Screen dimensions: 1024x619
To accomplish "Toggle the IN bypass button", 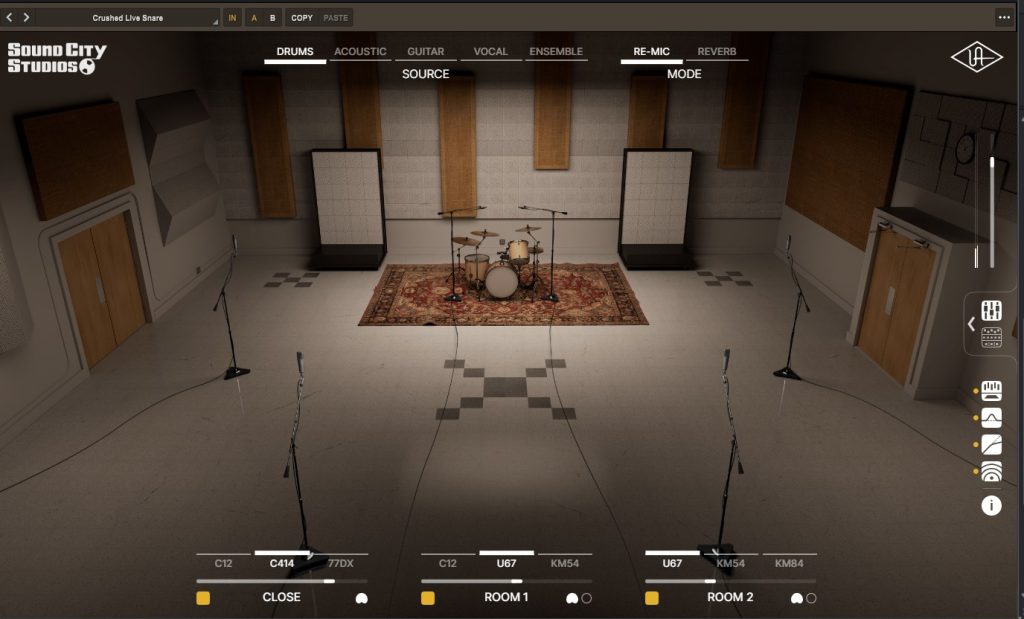I will pyautogui.click(x=233, y=18).
